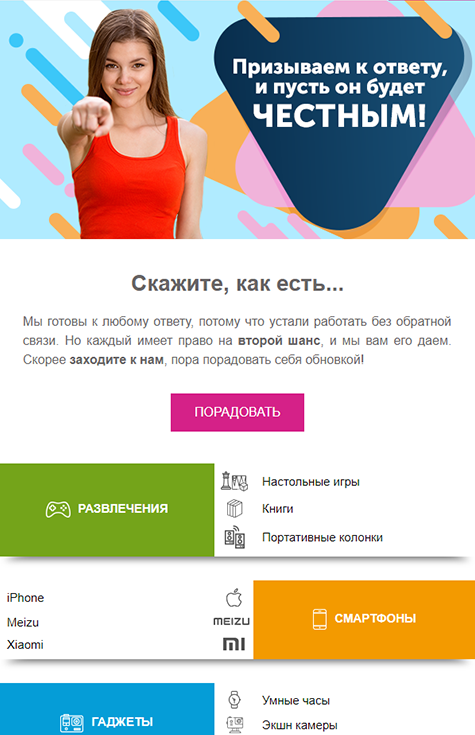This screenshot has width=475, height=735.
Task: Select the Xiaomi text link
Action: [x=25, y=645]
